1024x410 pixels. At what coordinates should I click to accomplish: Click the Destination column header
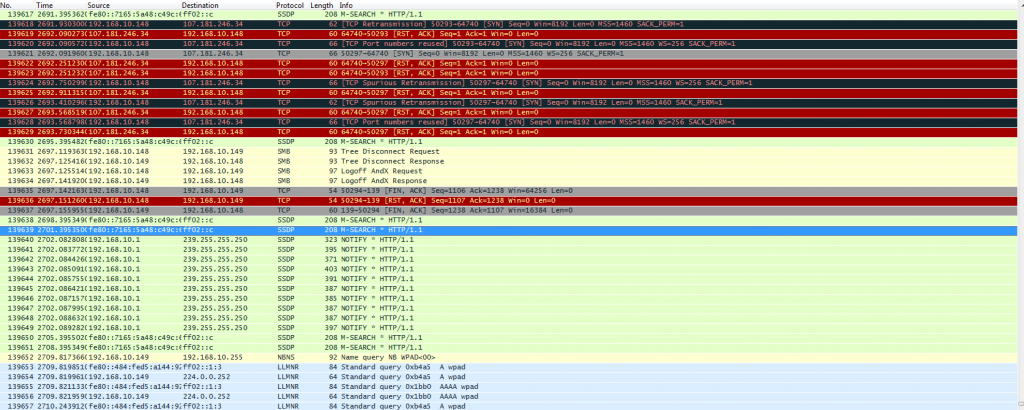tap(200, 5)
